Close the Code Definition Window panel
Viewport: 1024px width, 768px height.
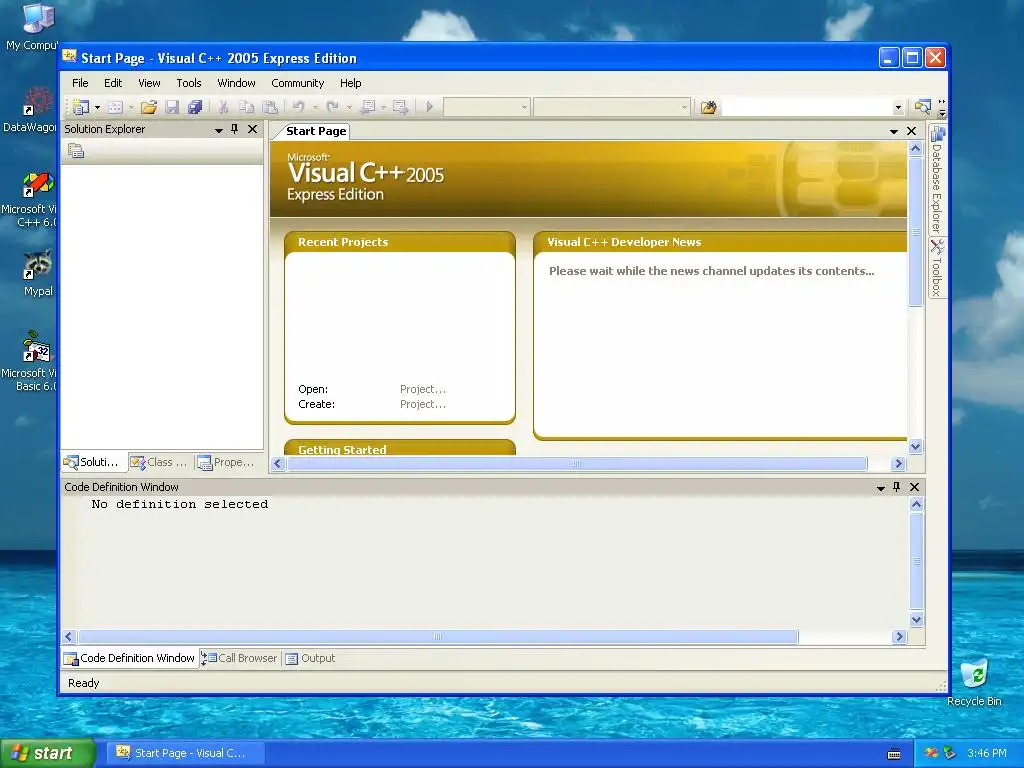914,487
